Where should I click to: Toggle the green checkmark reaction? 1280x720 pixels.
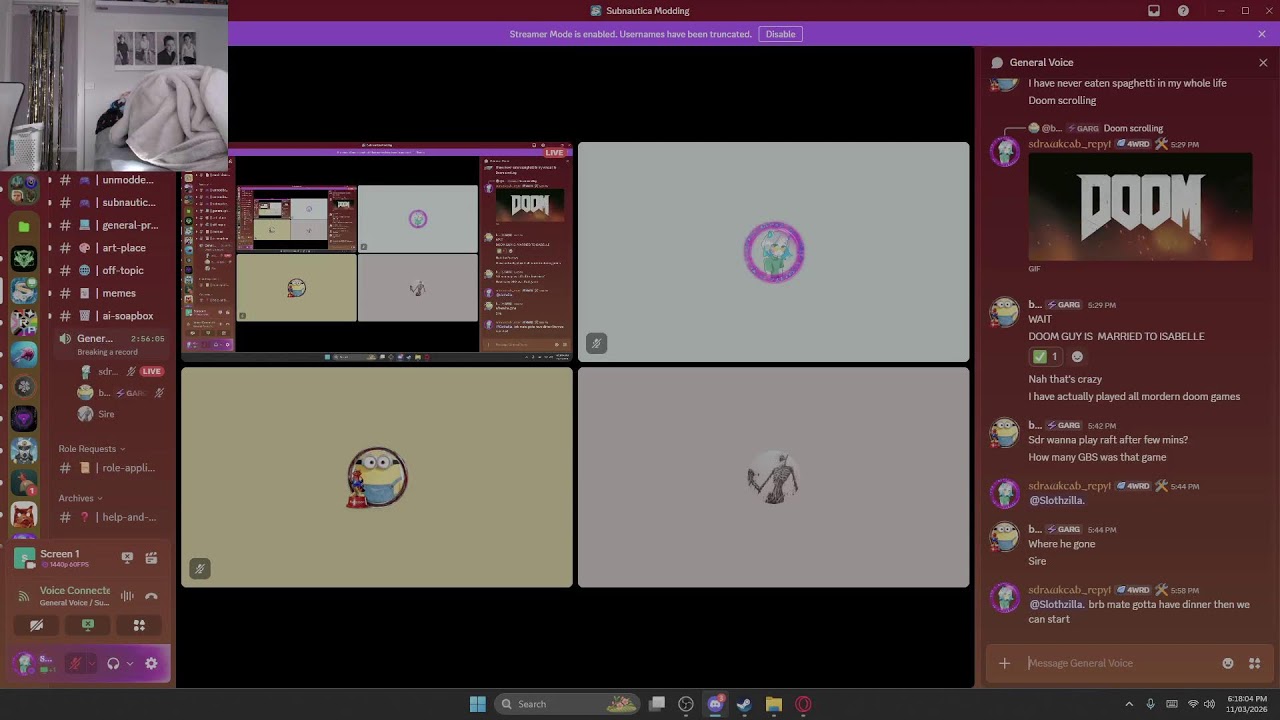point(1045,357)
